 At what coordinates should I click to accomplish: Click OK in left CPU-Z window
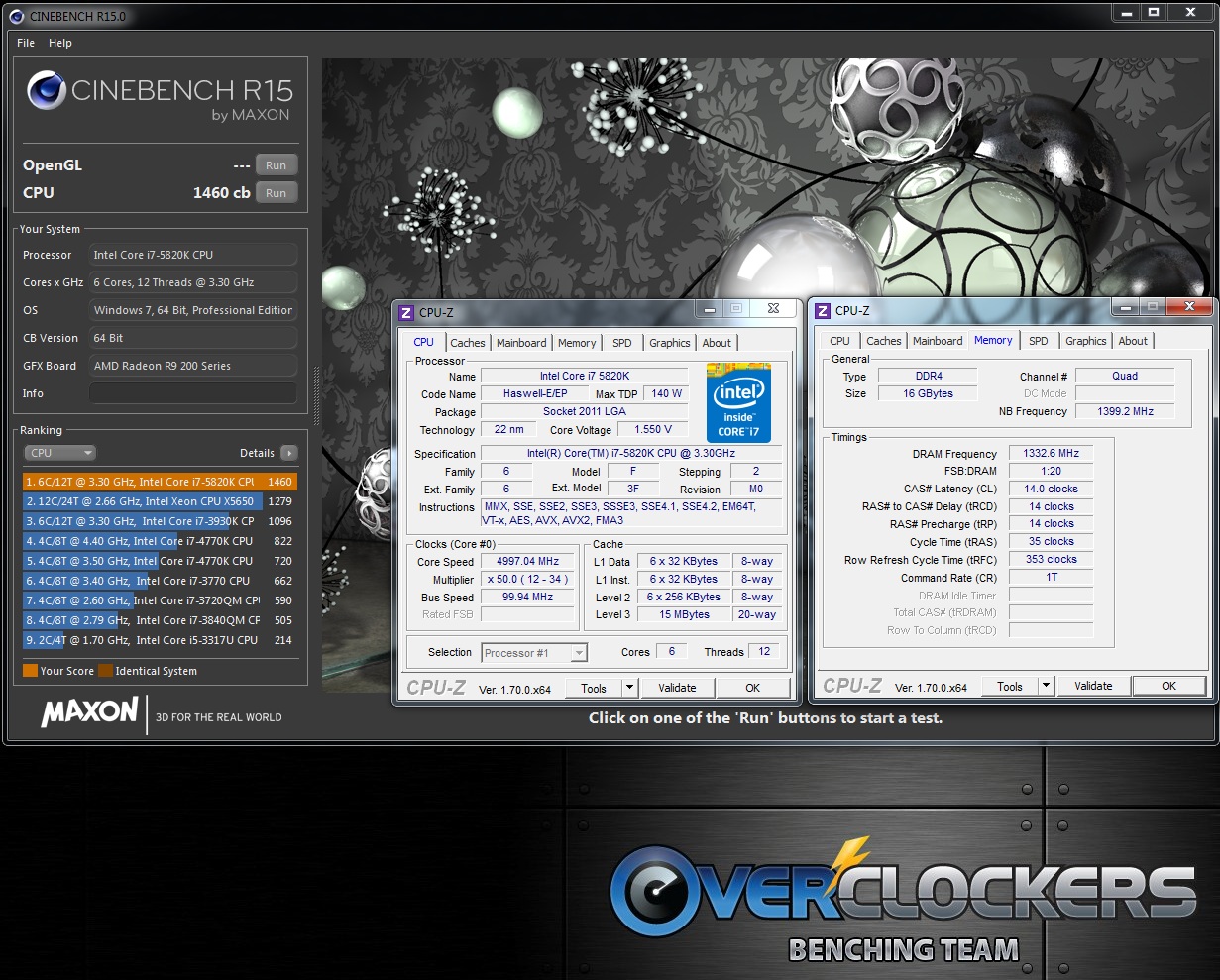tap(753, 688)
